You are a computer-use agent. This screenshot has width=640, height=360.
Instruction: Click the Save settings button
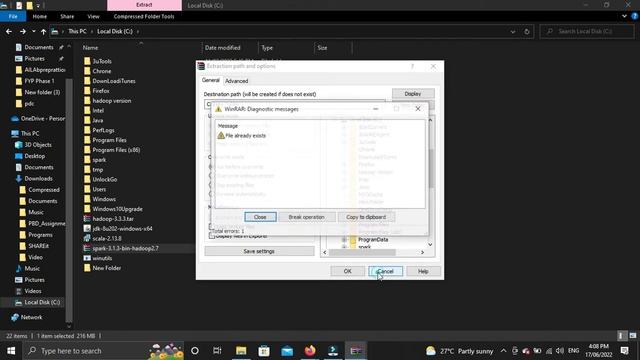[x=259, y=251]
